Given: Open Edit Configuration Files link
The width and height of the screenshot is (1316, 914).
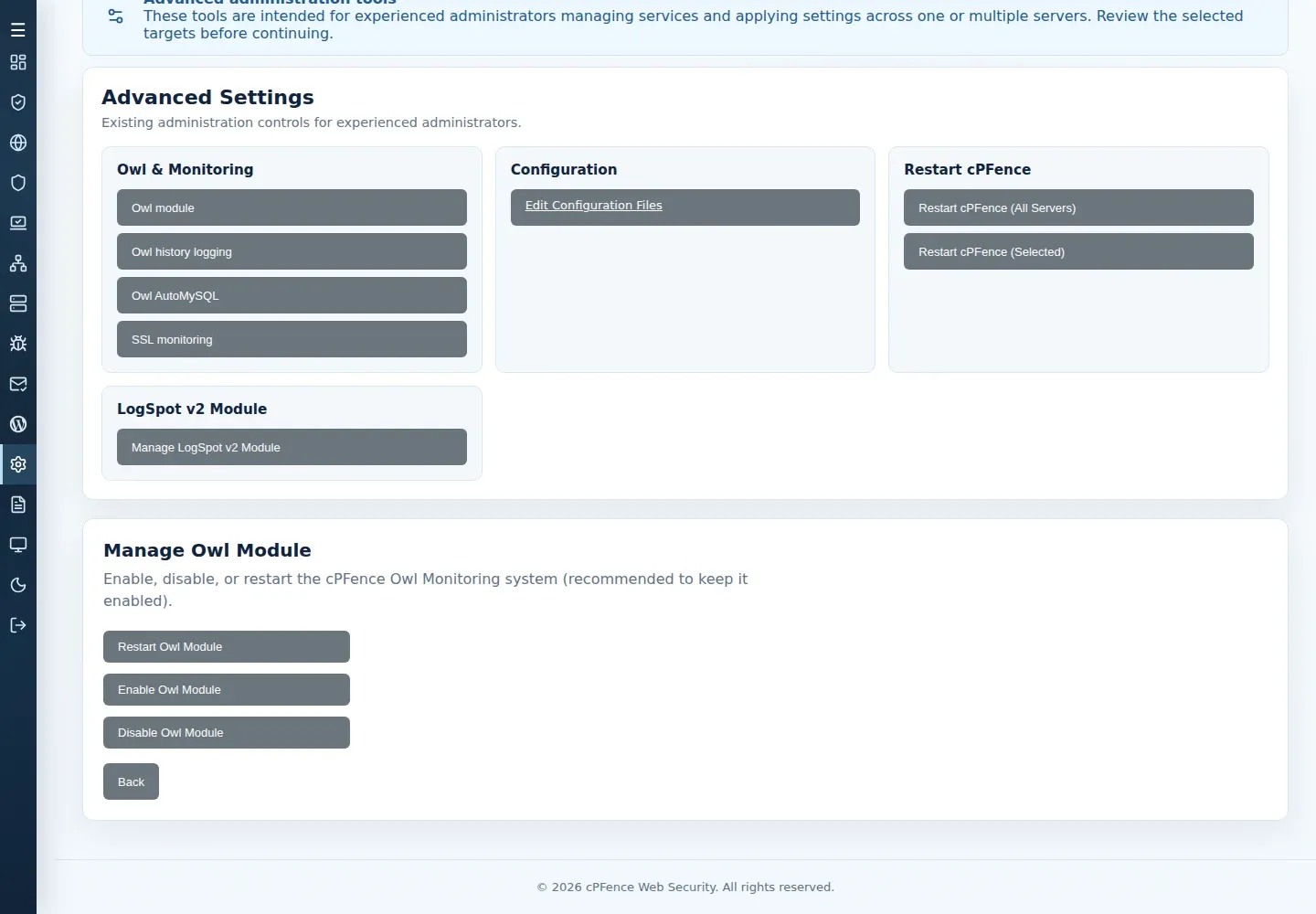Looking at the screenshot, I should (x=685, y=207).
